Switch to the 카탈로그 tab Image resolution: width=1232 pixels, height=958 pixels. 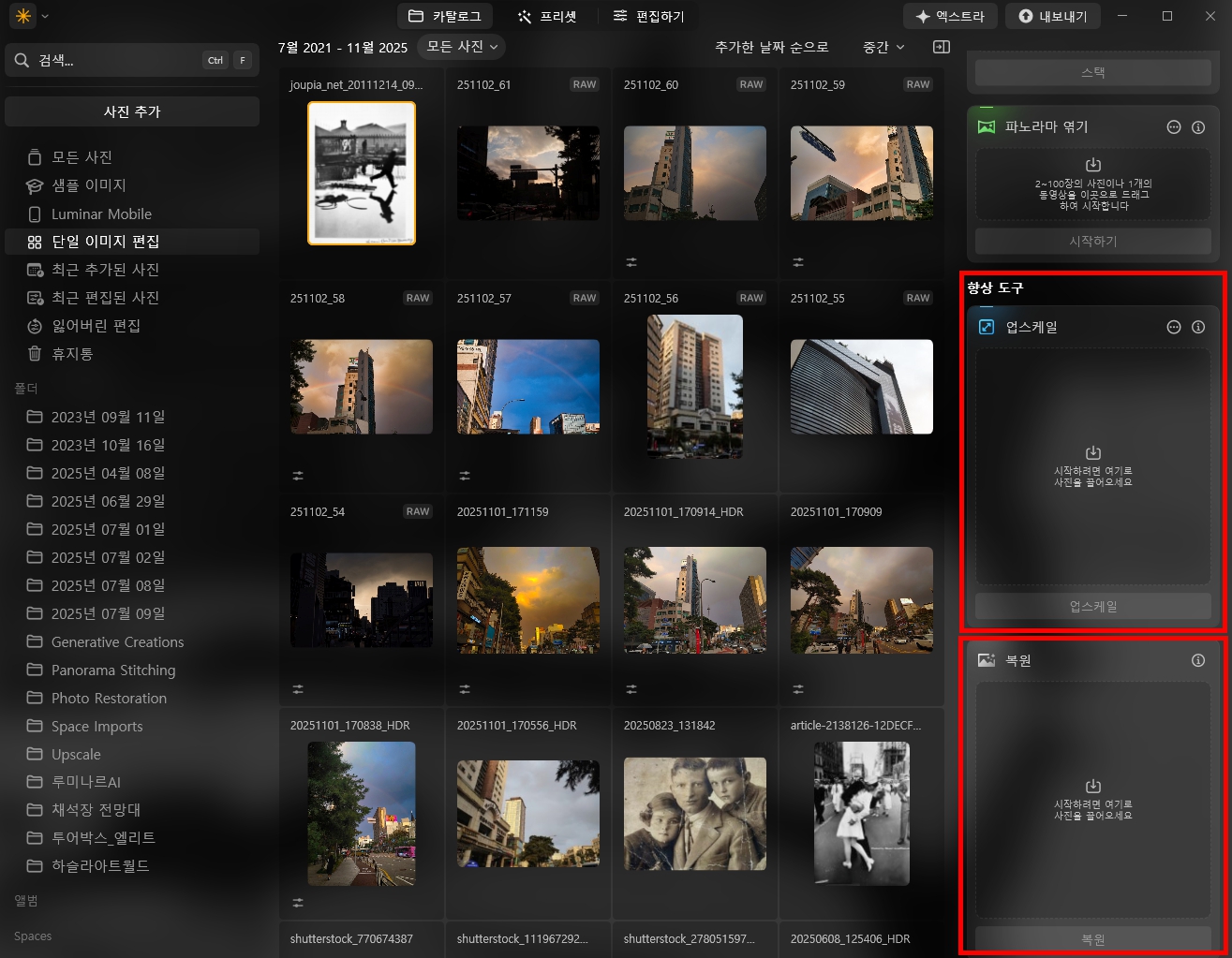446,16
